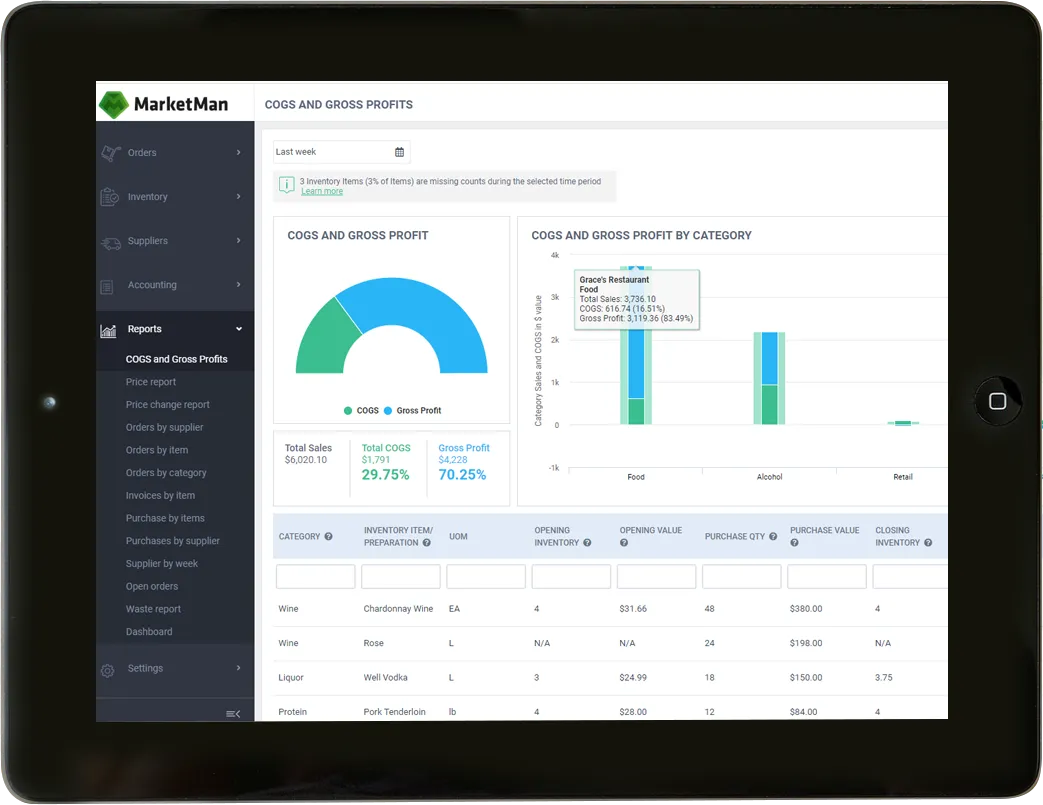This screenshot has height=805, width=1043.
Task: Collapse the Reports menu chevron
Action: pyautogui.click(x=238, y=329)
